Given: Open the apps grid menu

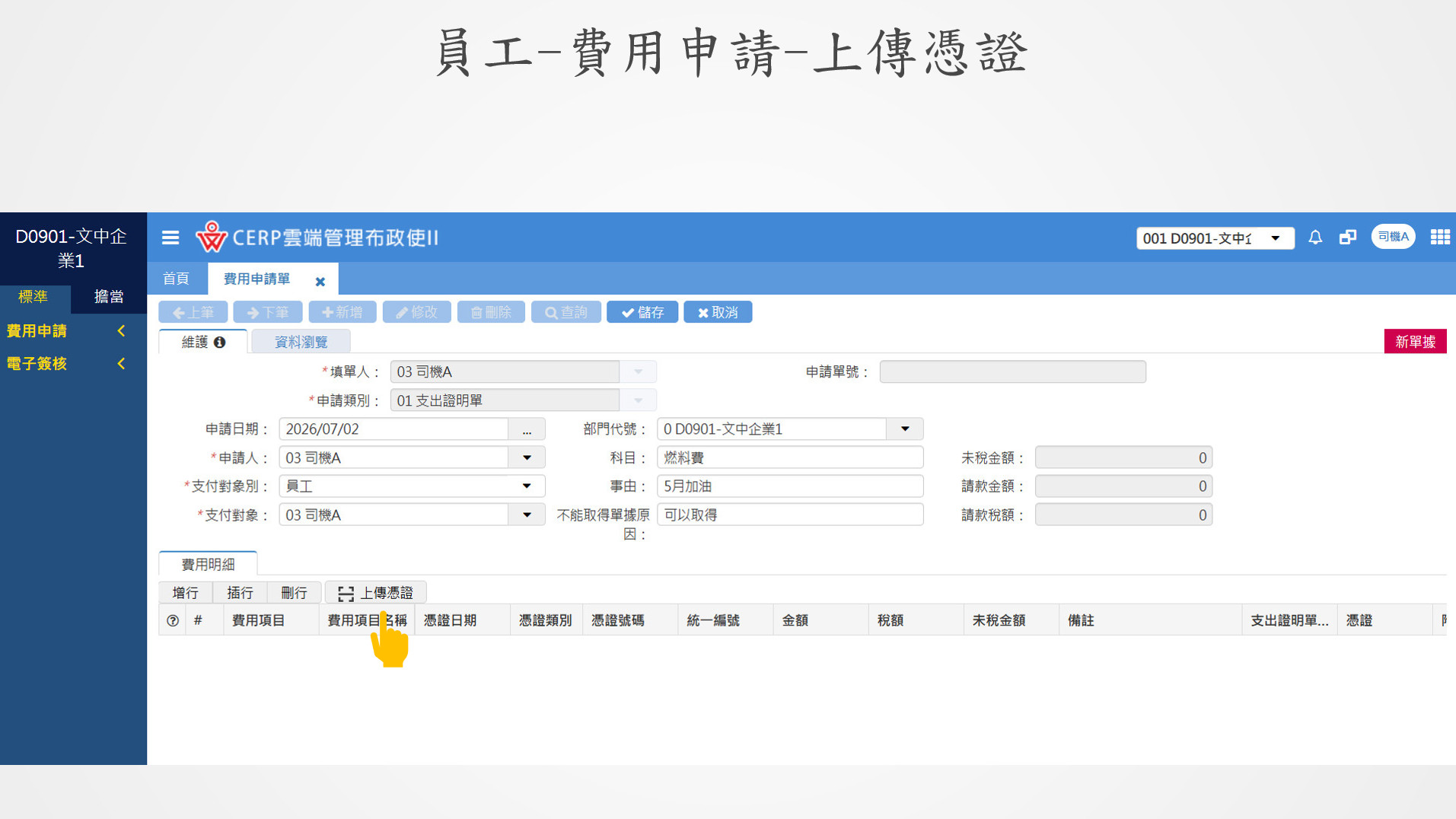Looking at the screenshot, I should click(x=1440, y=237).
